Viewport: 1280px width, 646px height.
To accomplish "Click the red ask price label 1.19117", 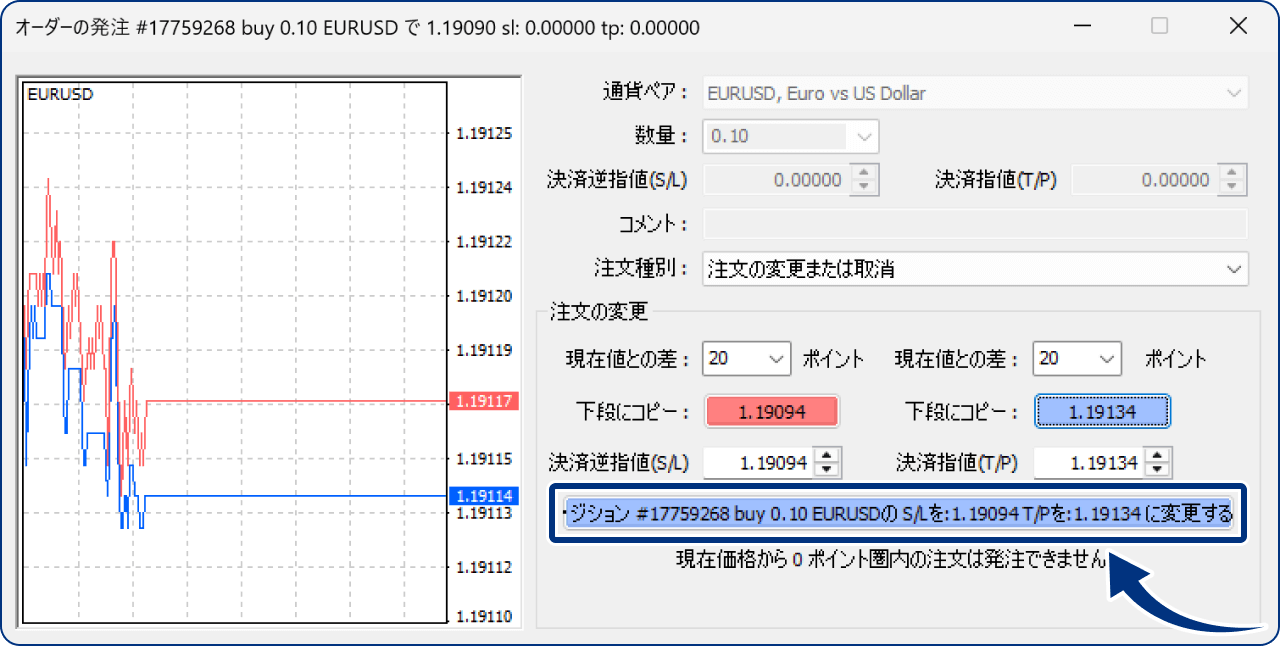I will pos(484,401).
